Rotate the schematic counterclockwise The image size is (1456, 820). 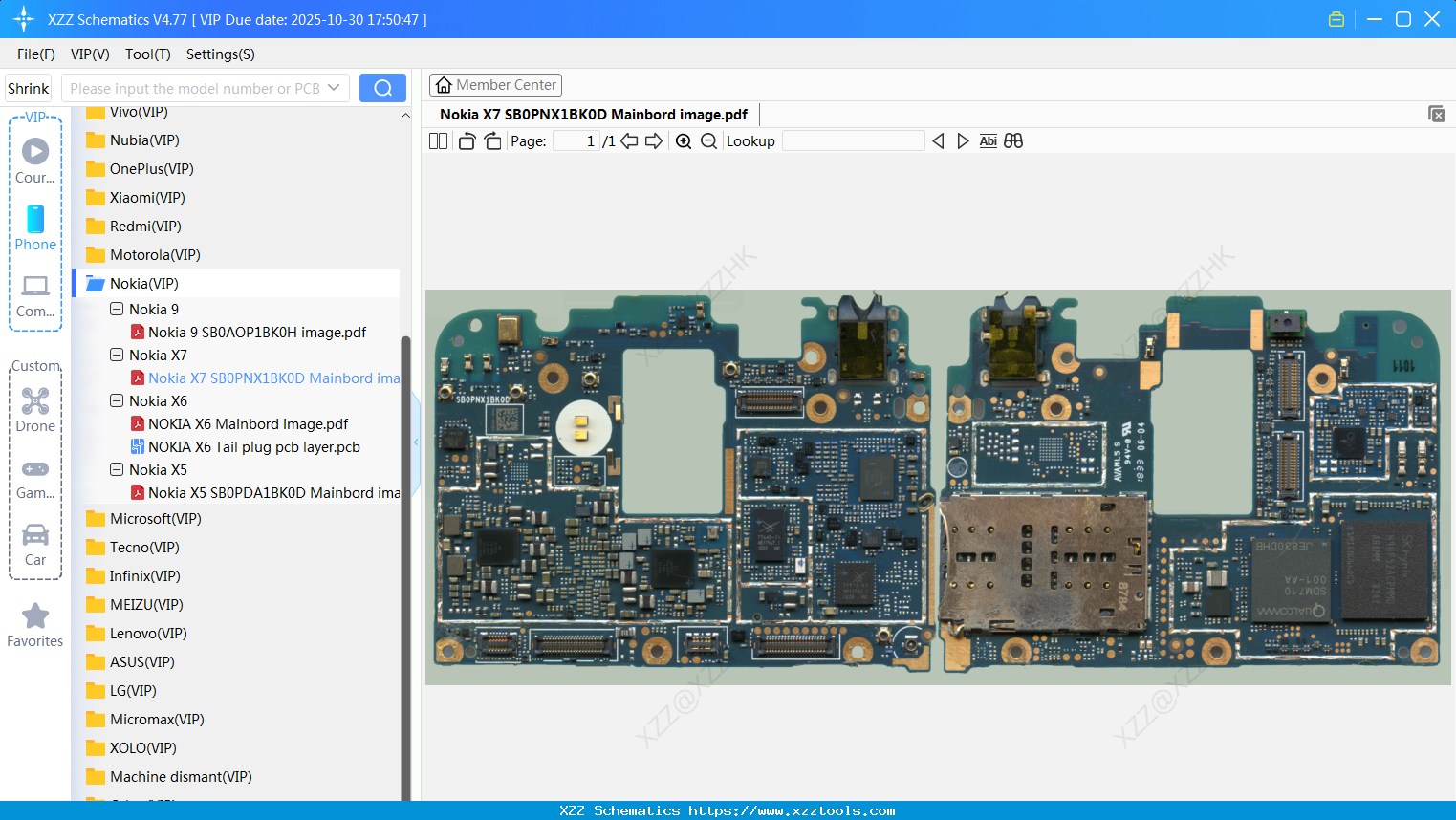point(466,140)
